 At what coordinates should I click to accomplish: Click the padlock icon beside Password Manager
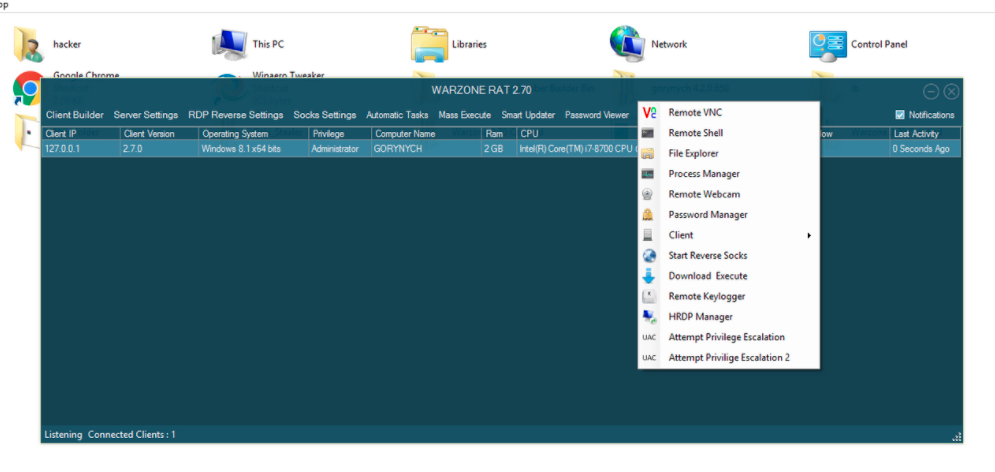pyautogui.click(x=648, y=214)
